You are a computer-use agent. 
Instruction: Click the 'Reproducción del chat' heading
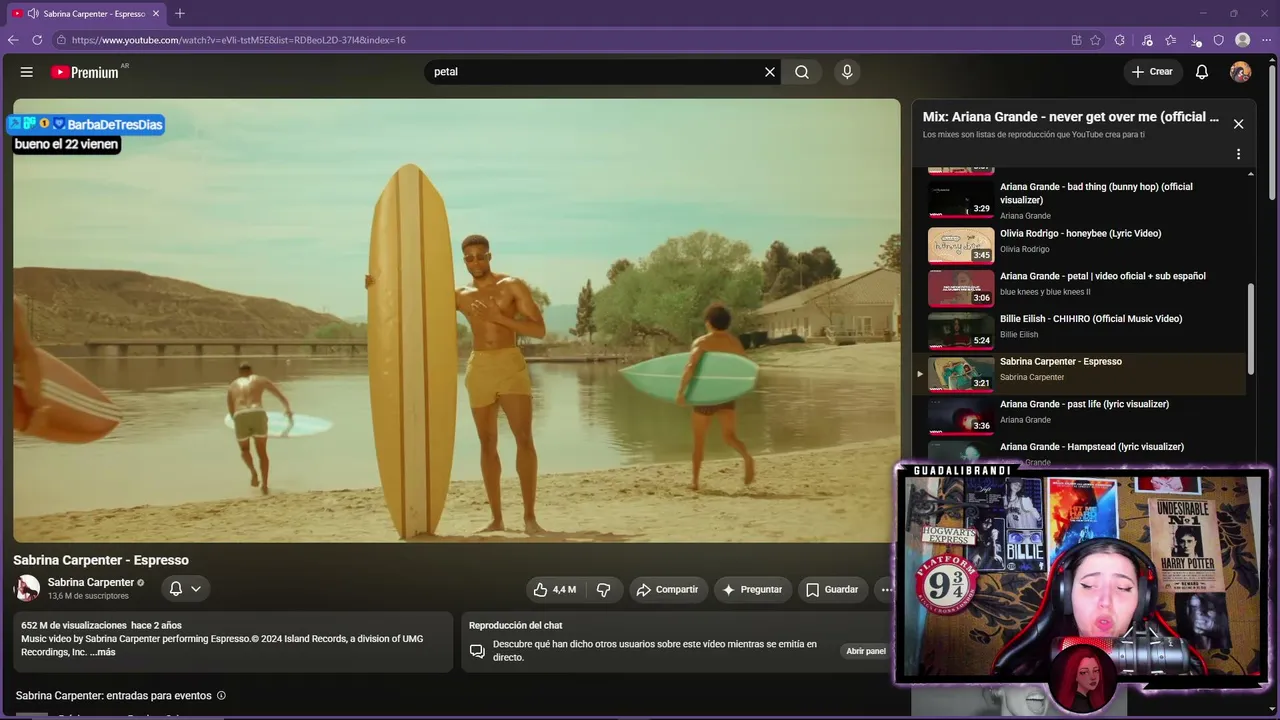[515, 625]
